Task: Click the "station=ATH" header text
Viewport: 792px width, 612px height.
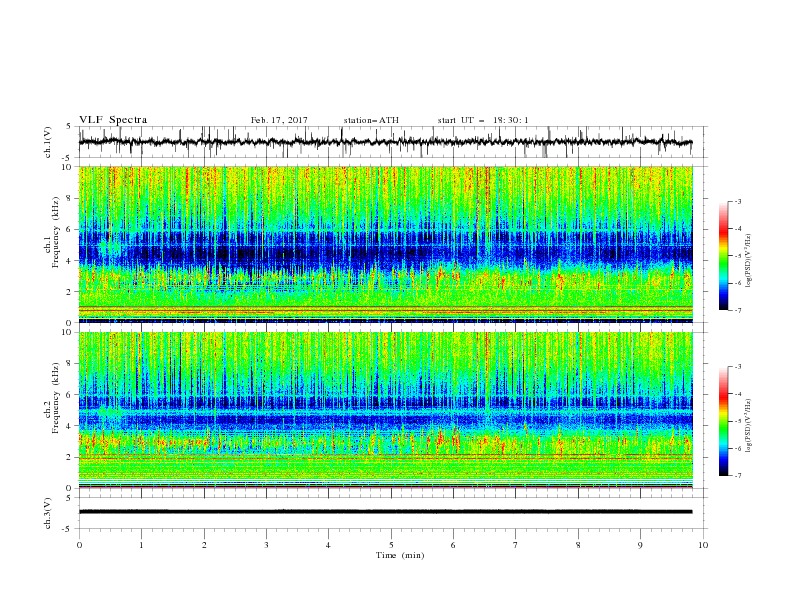Action: pyautogui.click(x=371, y=120)
